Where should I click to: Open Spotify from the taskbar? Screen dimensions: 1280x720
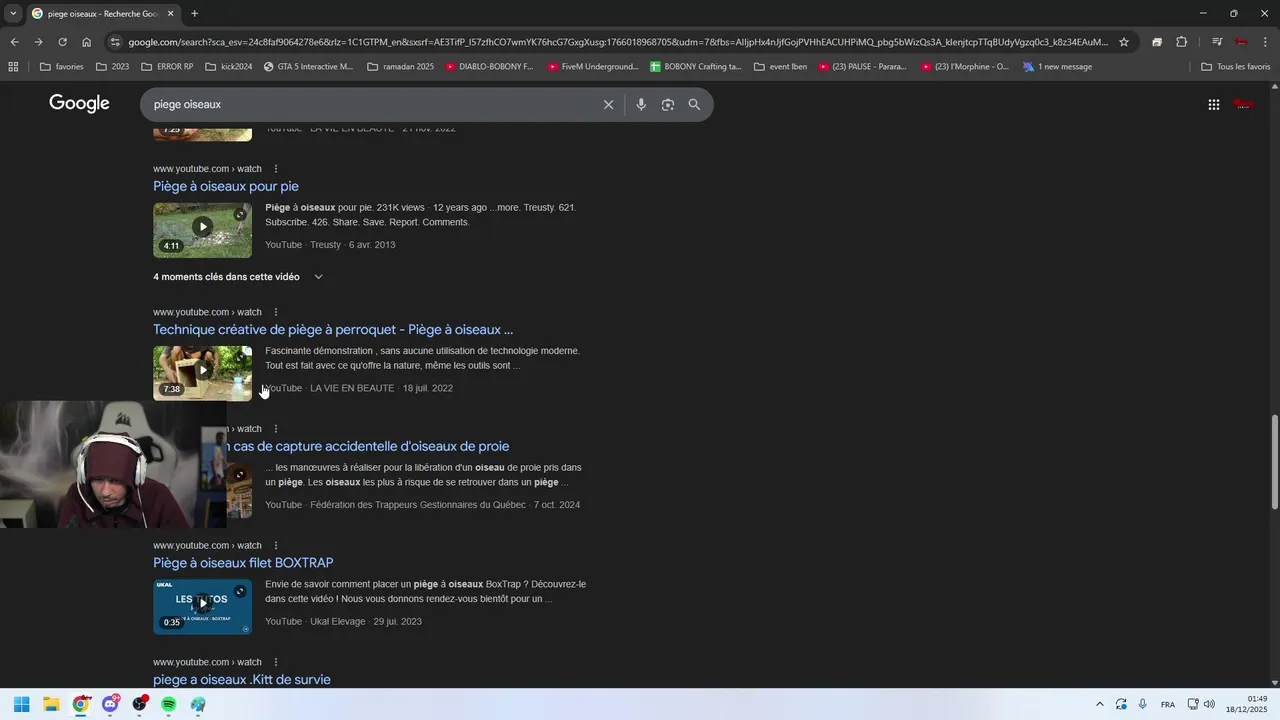(x=169, y=704)
